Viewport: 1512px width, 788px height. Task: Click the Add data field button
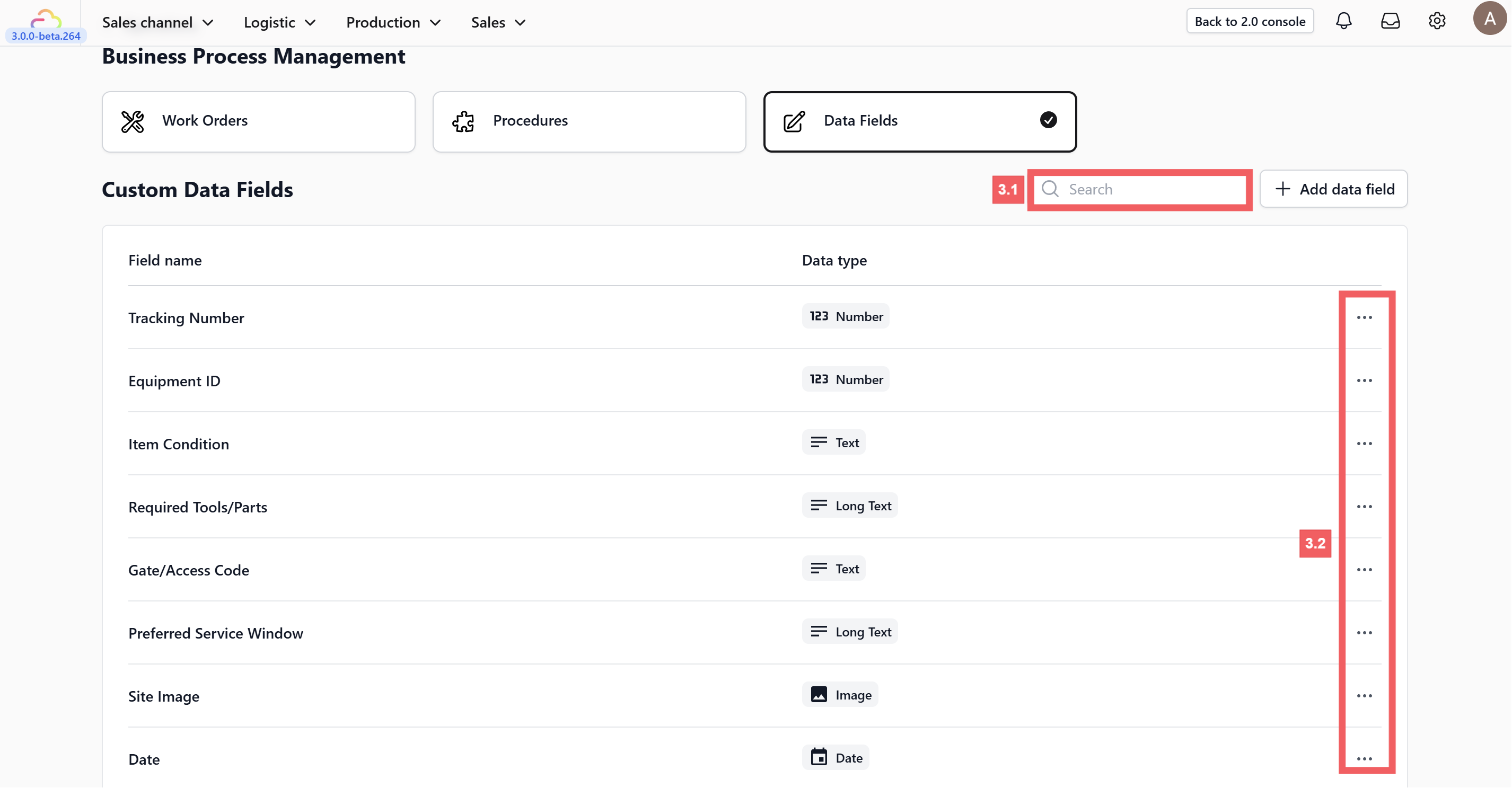[1333, 189]
